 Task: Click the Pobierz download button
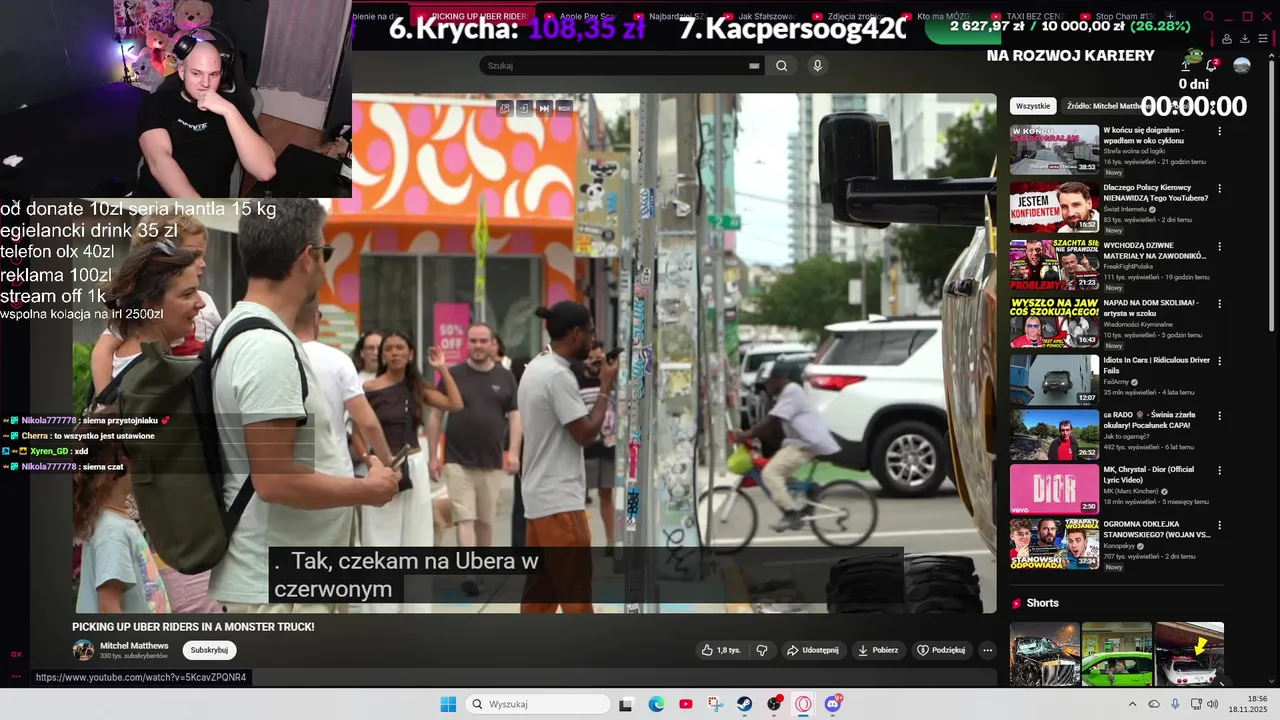[x=878, y=650]
